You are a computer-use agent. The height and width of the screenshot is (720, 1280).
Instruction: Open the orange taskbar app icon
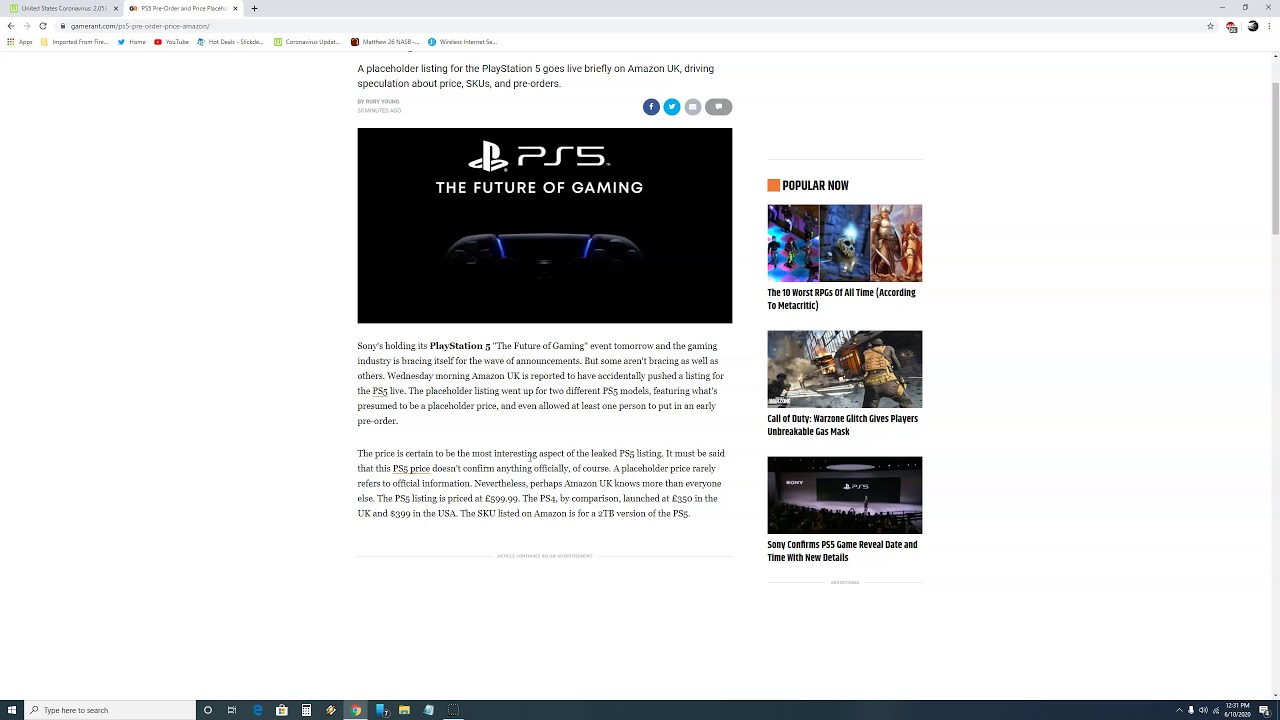[x=331, y=710]
